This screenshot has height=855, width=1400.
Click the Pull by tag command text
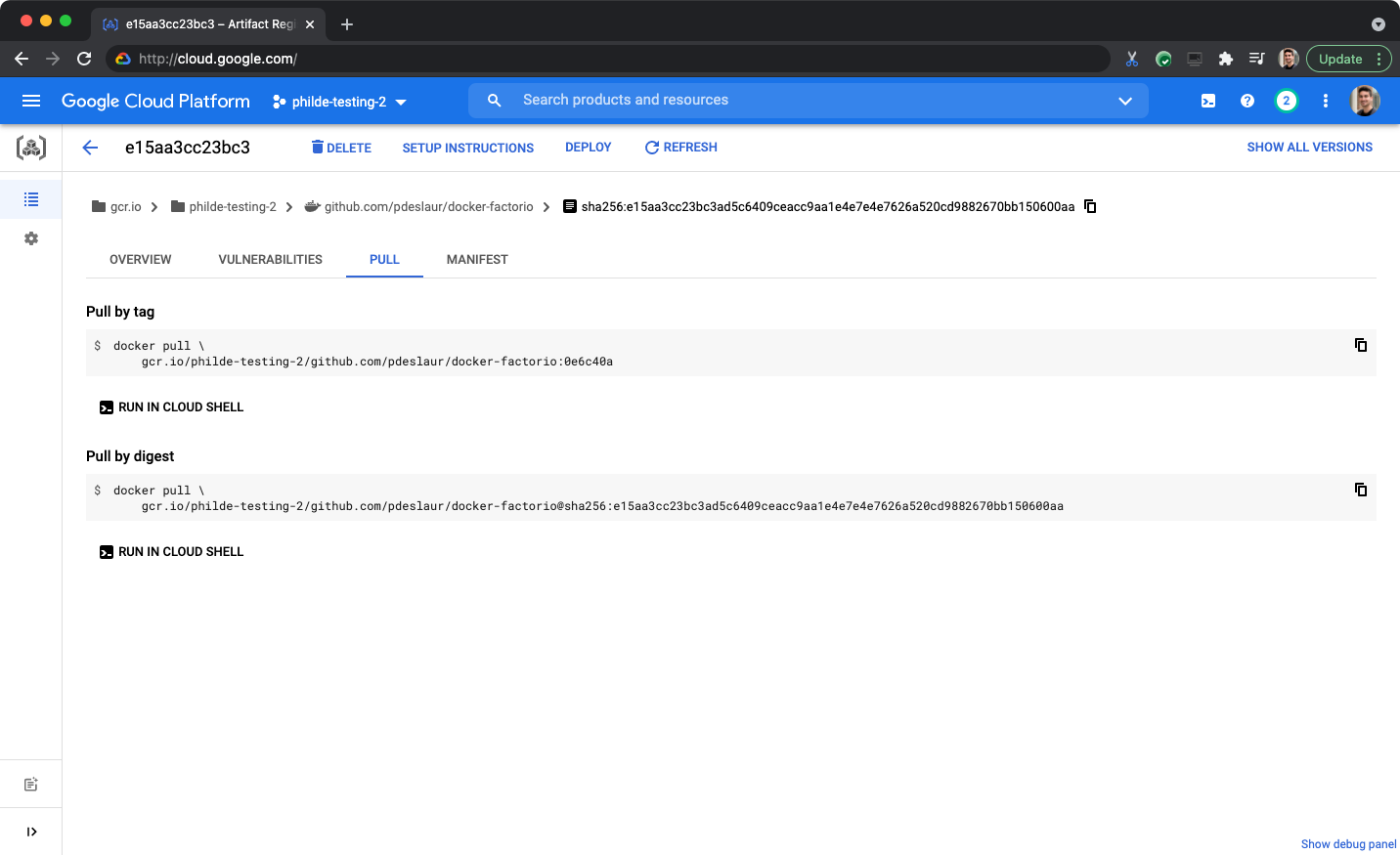(363, 354)
